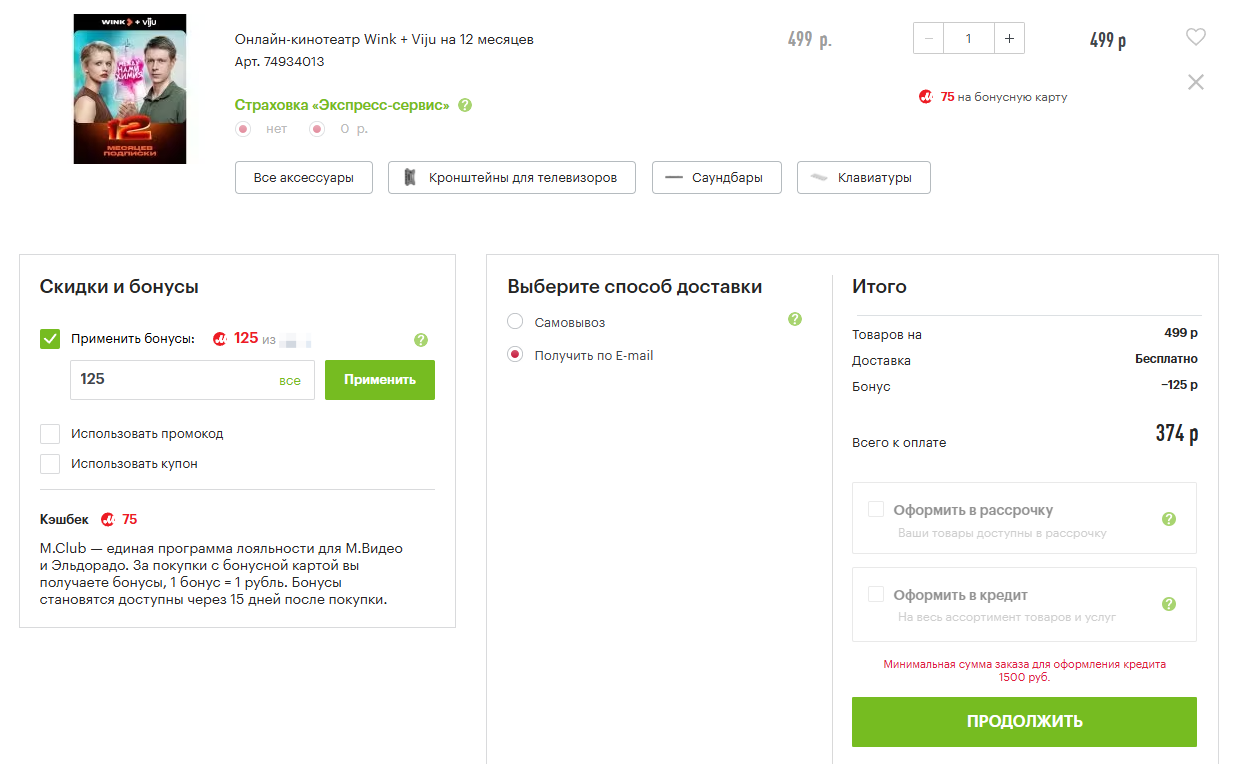This screenshot has height=764, width=1246.
Task: Show help for Оформить в рассрочку
Action: point(1169,519)
